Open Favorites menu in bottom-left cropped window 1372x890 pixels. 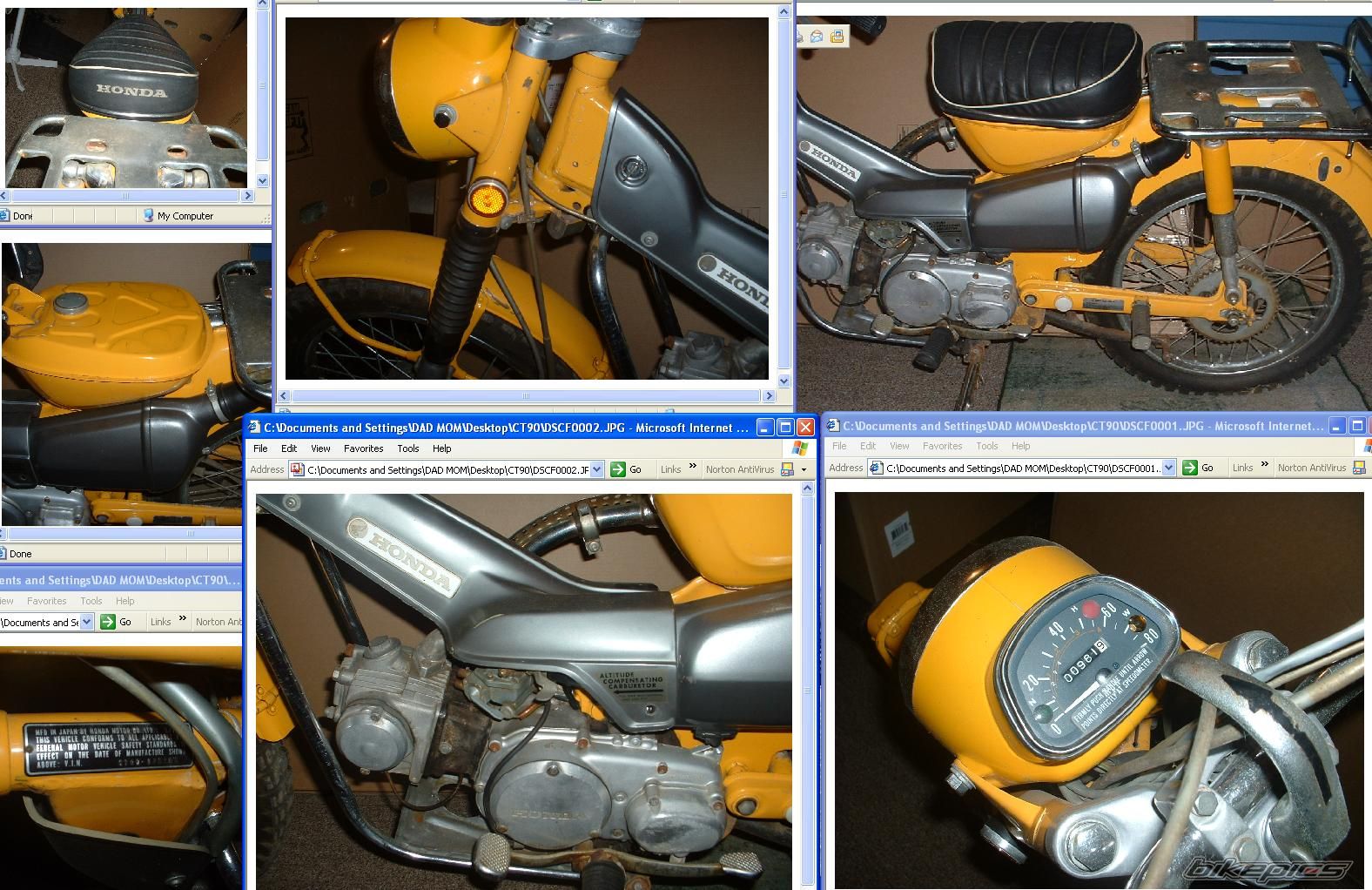46,601
